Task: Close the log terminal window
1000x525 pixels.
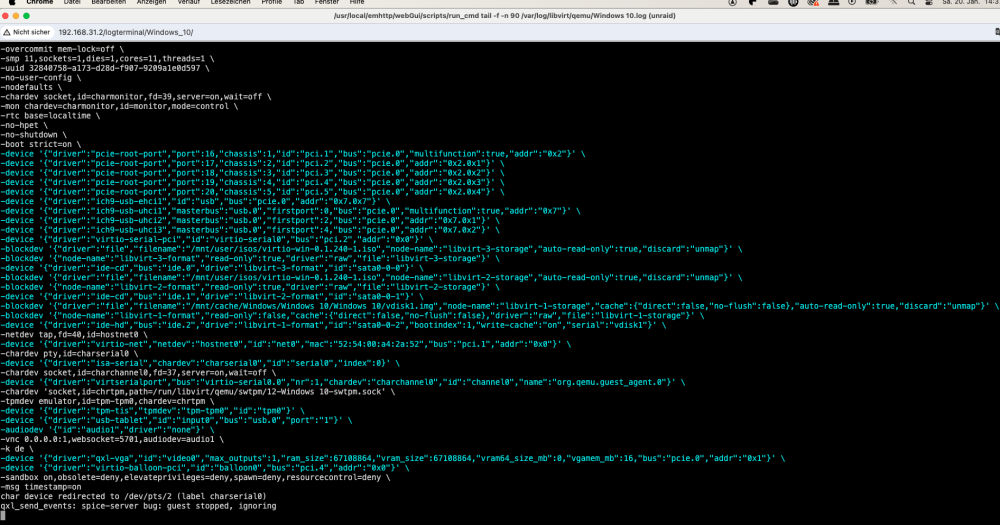Action: pos(6,16)
